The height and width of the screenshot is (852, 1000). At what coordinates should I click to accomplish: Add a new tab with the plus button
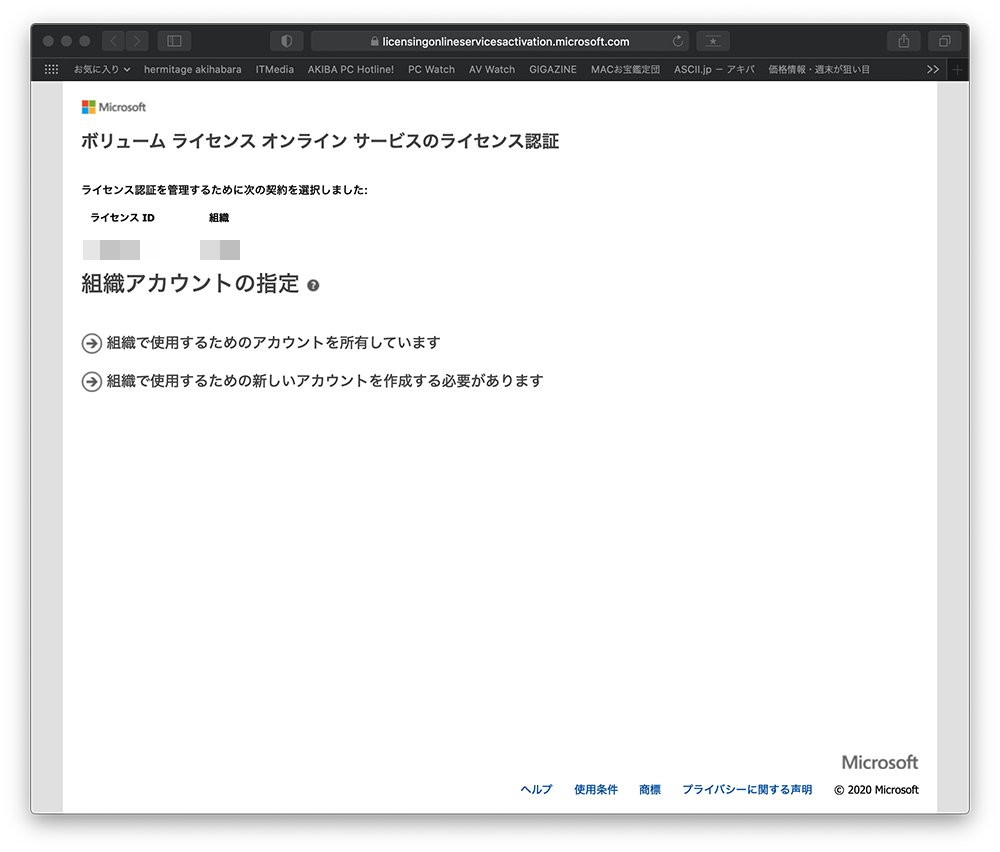pyautogui.click(x=957, y=70)
